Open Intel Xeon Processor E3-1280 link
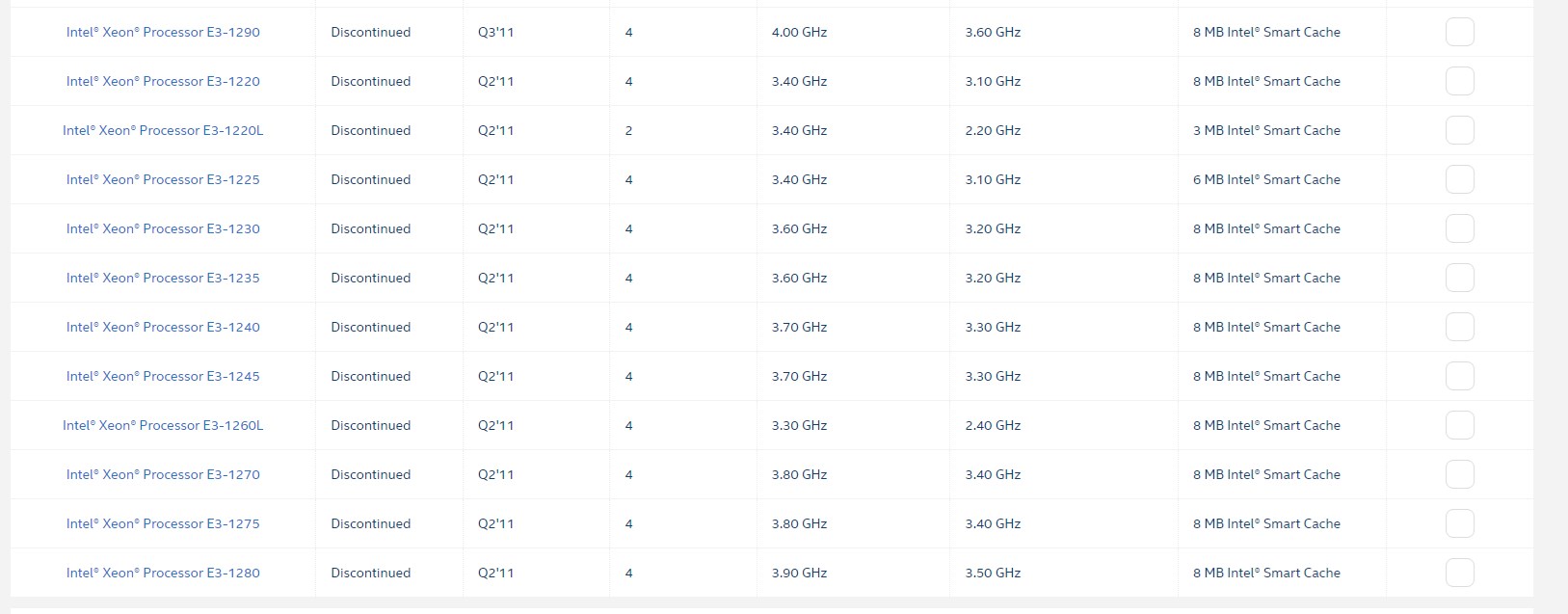Screen dimensions: 1568x614 pyautogui.click(x=163, y=573)
